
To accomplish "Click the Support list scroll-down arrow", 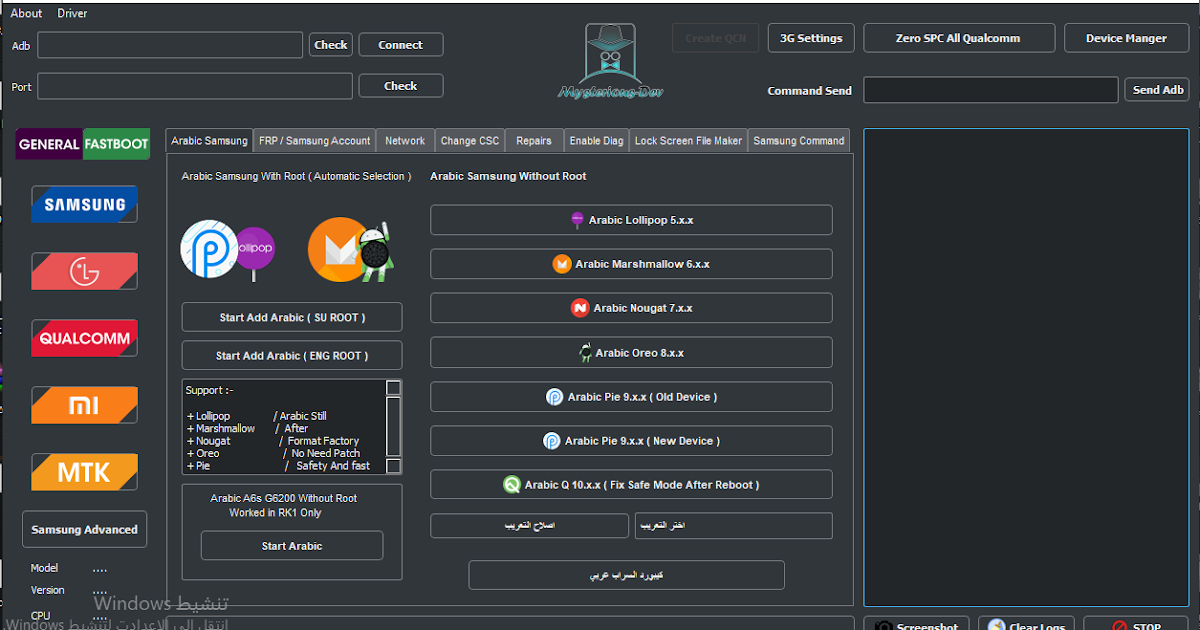I will pos(394,466).
